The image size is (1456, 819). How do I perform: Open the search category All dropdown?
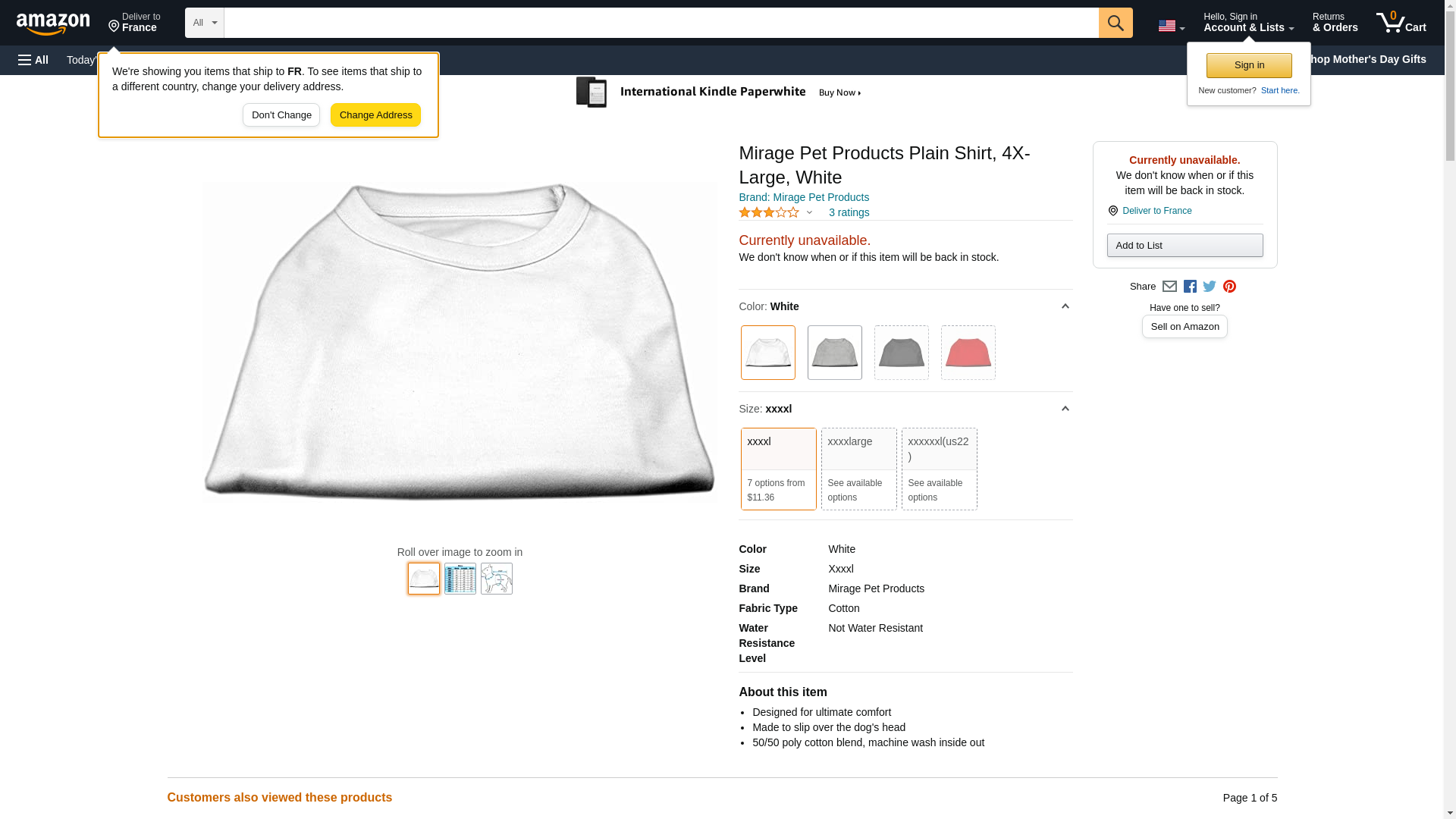click(204, 23)
